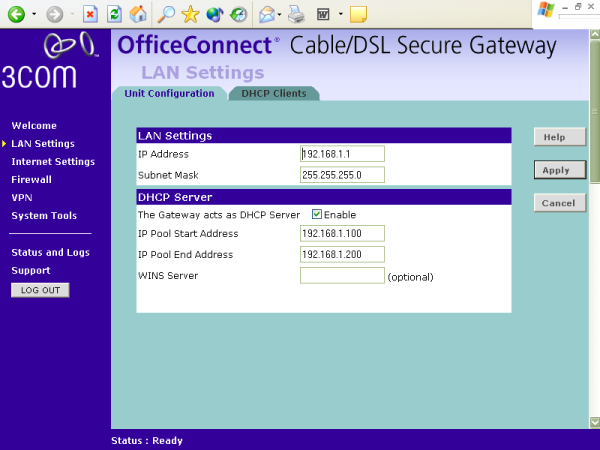Screen dimensions: 600x450
Task: Click the page scrollbar up arrow
Action: [x=595, y=34]
